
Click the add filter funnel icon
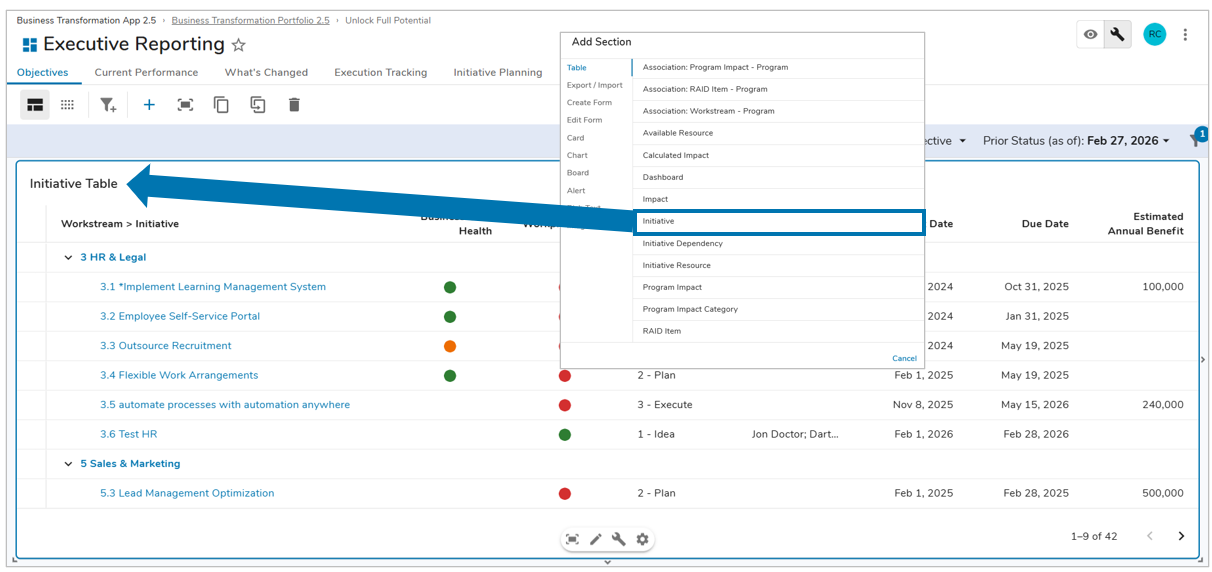(108, 105)
